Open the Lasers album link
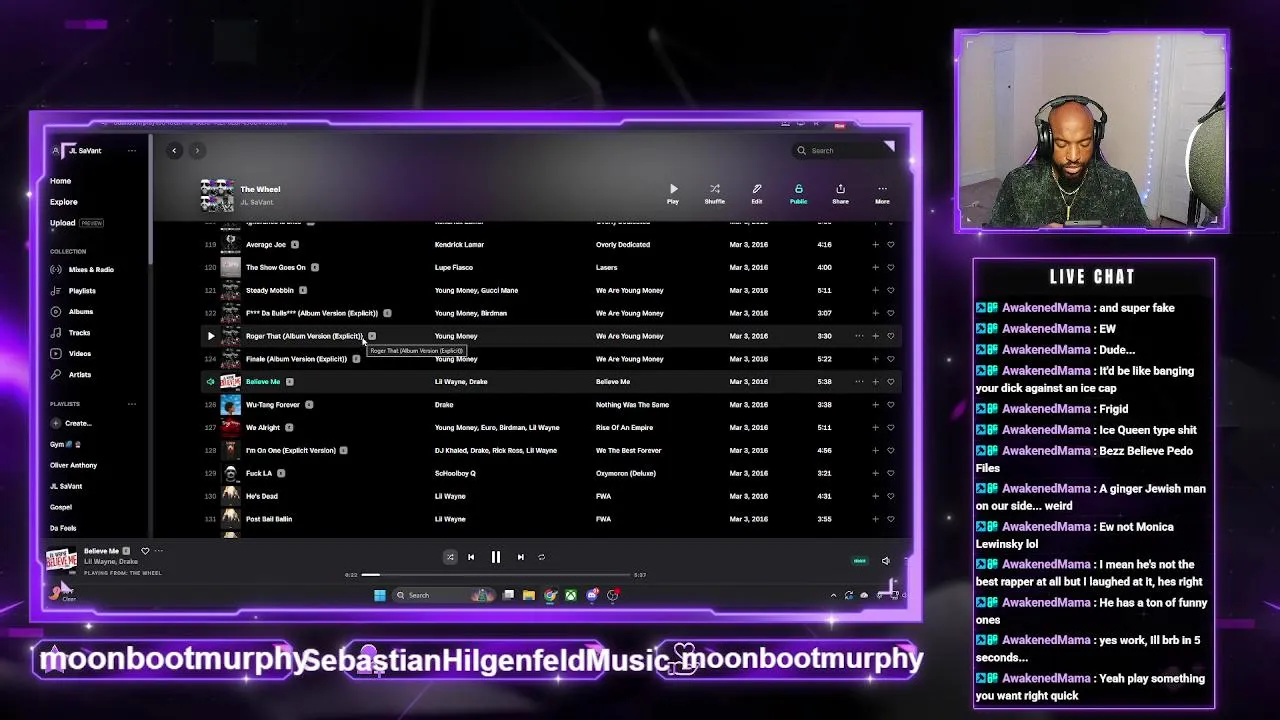Screen dimensions: 1280x720 click(606, 267)
